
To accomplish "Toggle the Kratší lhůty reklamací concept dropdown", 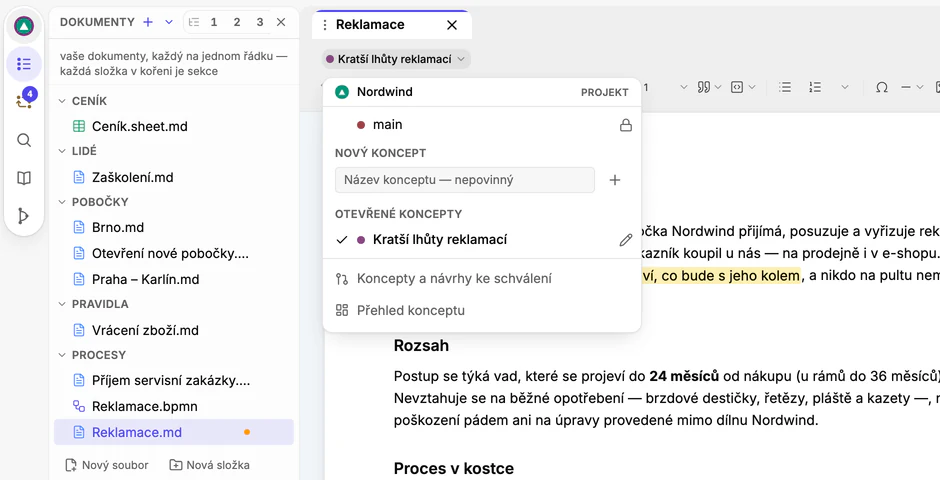I will tap(396, 59).
